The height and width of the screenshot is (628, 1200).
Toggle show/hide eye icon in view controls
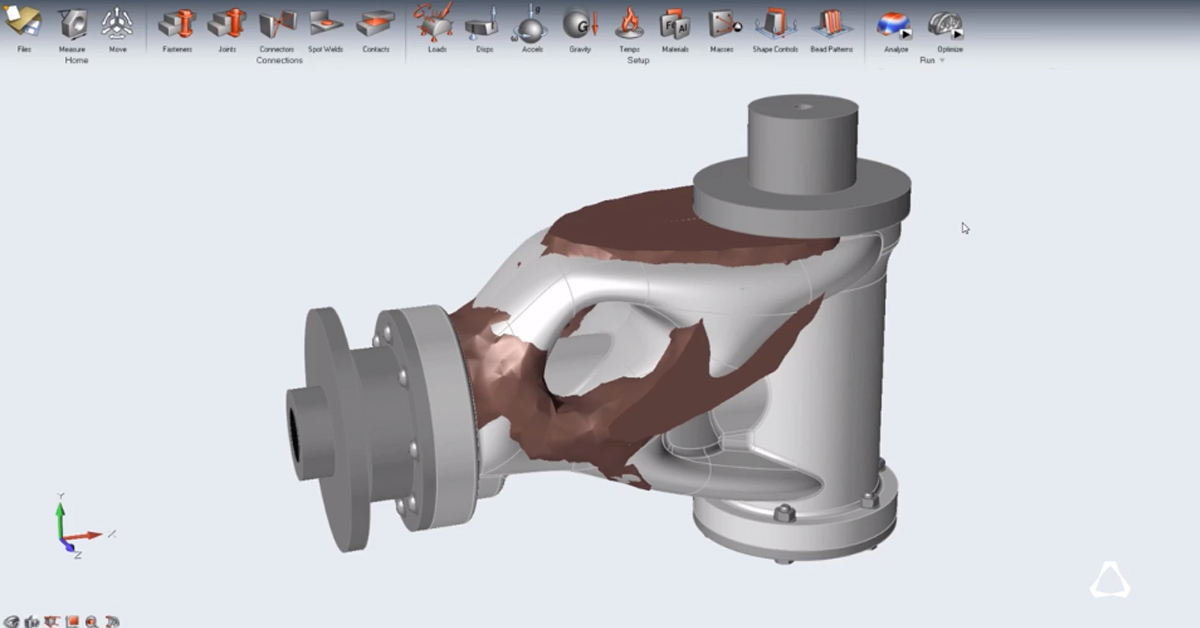click(11, 621)
